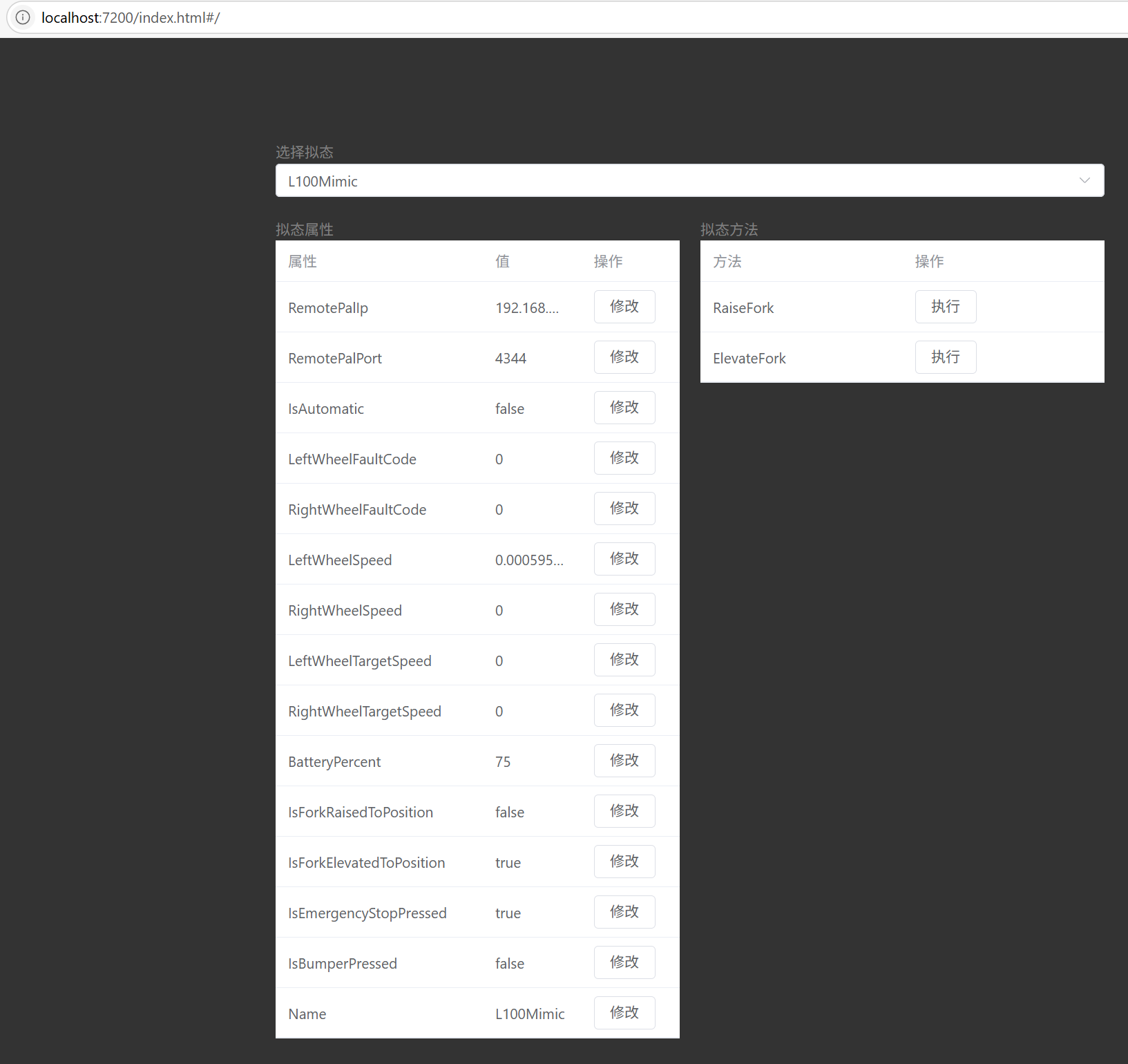Click 修改 button for RemotePalIp

[x=624, y=307]
